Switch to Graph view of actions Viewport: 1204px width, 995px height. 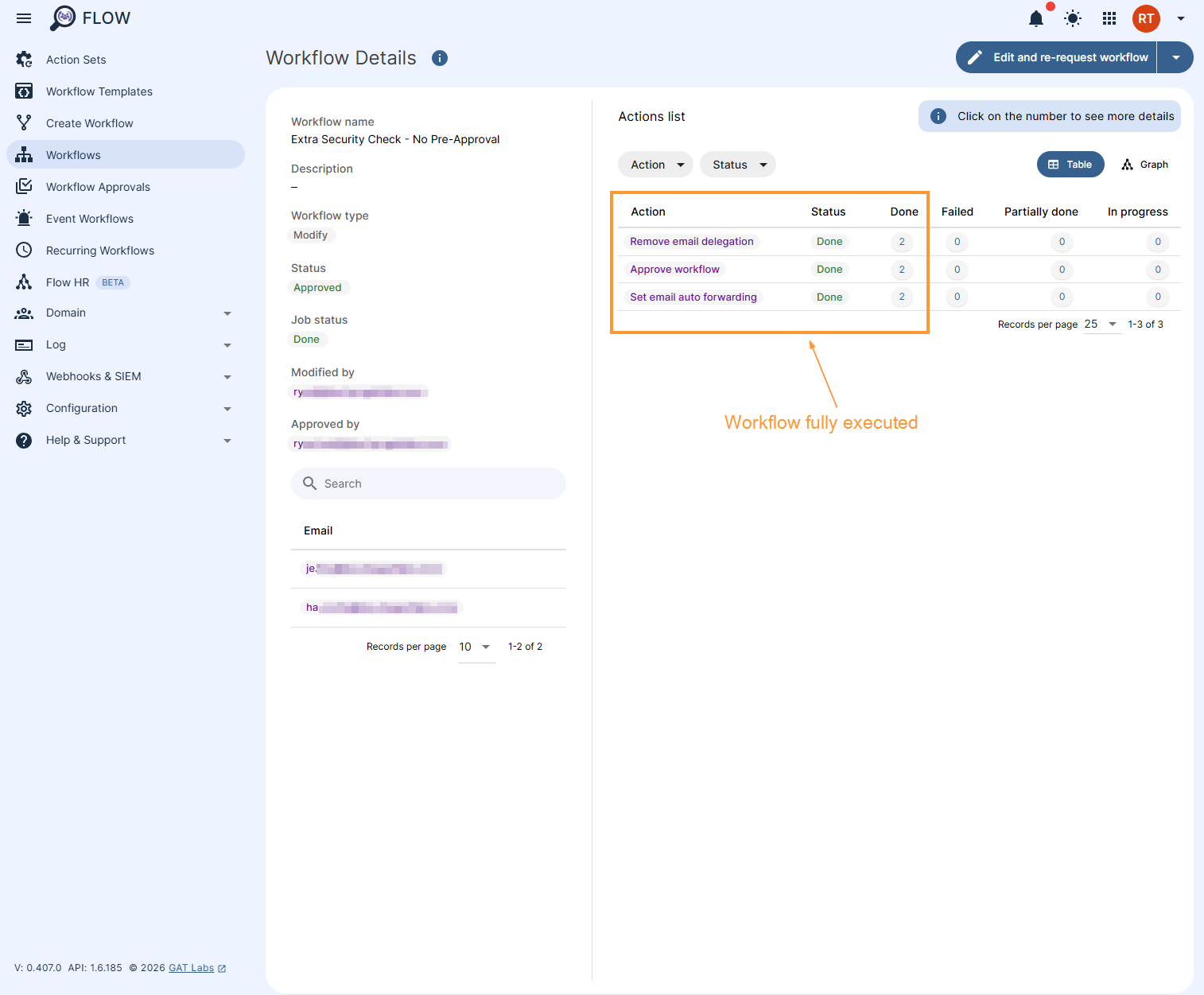coord(1144,164)
